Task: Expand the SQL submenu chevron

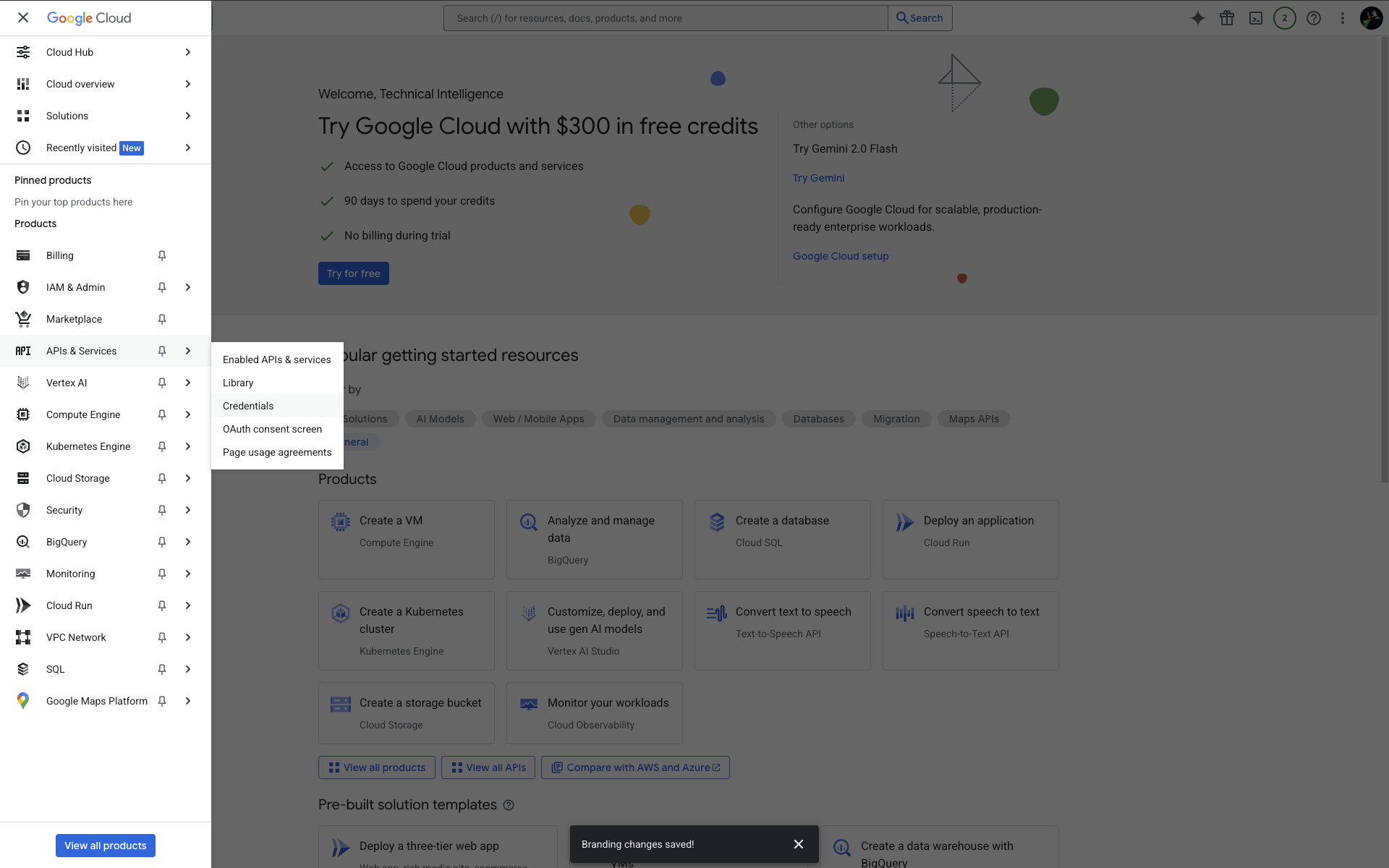Action: [188, 669]
